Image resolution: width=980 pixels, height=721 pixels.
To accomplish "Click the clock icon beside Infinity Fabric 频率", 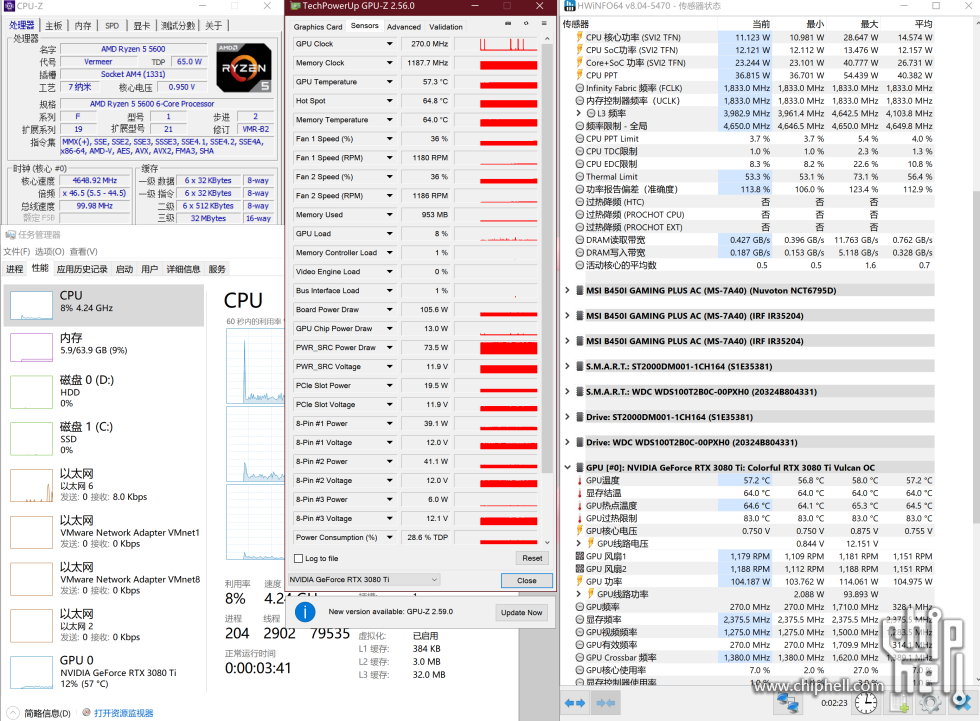I will [x=579, y=88].
